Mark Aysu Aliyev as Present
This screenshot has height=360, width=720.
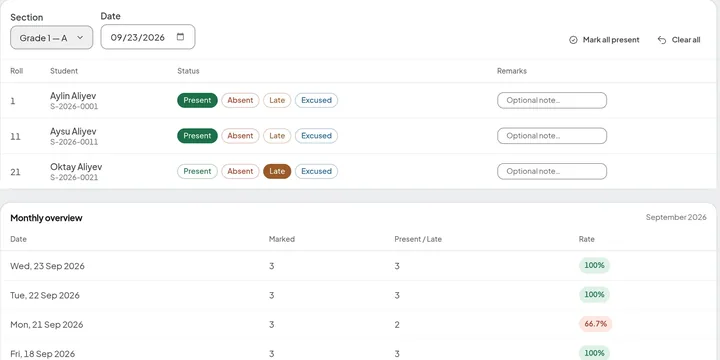click(x=197, y=136)
